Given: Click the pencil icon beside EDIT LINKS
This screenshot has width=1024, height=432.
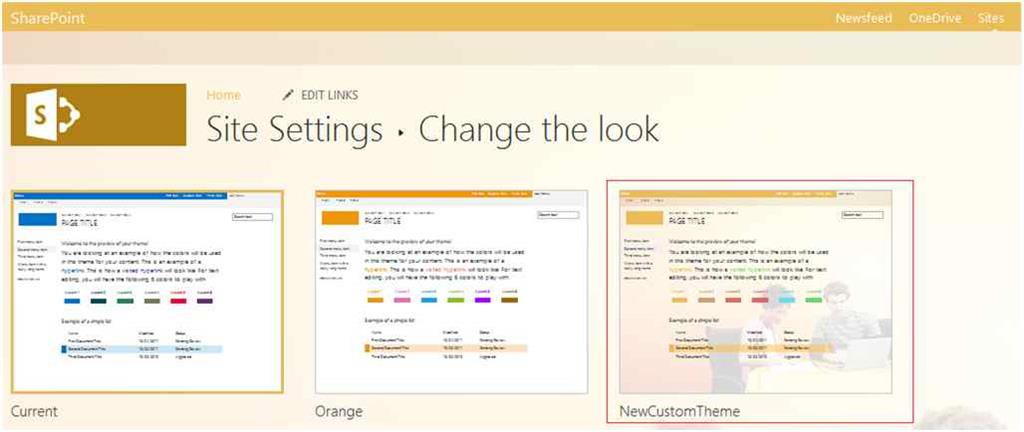Looking at the screenshot, I should point(288,95).
